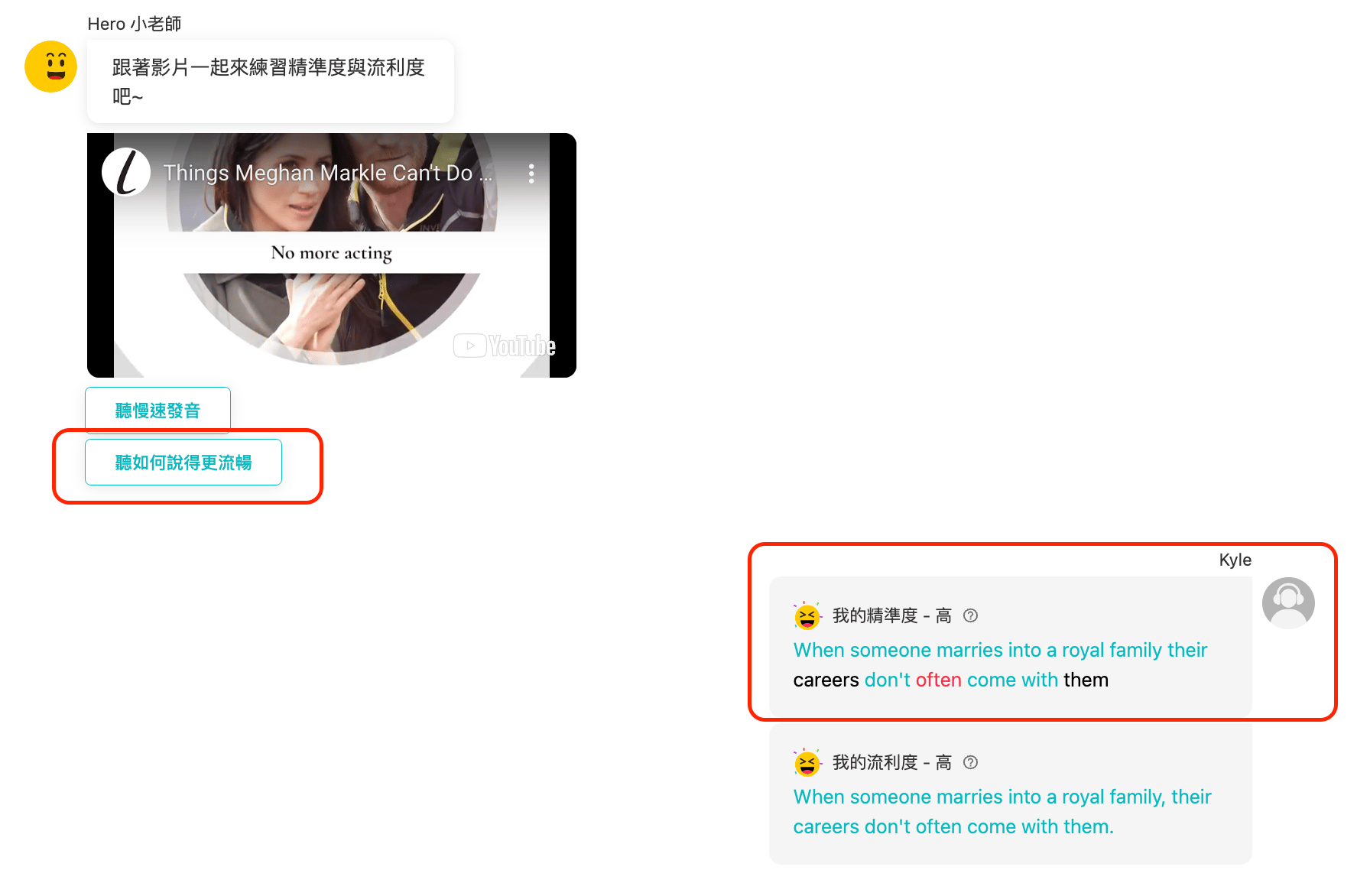Click the Kyle username label
The width and height of the screenshot is (1370, 896).
tap(1235, 560)
